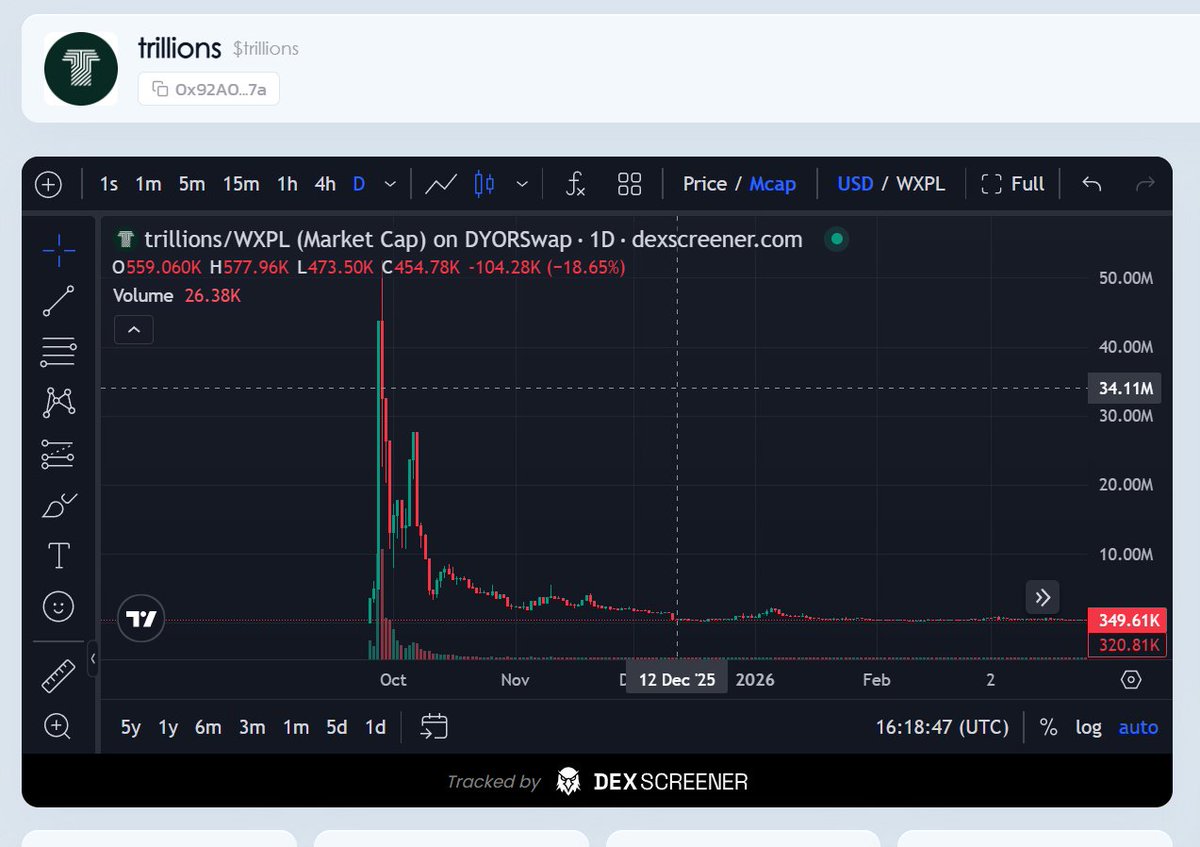Set date range to 5d

point(337,727)
